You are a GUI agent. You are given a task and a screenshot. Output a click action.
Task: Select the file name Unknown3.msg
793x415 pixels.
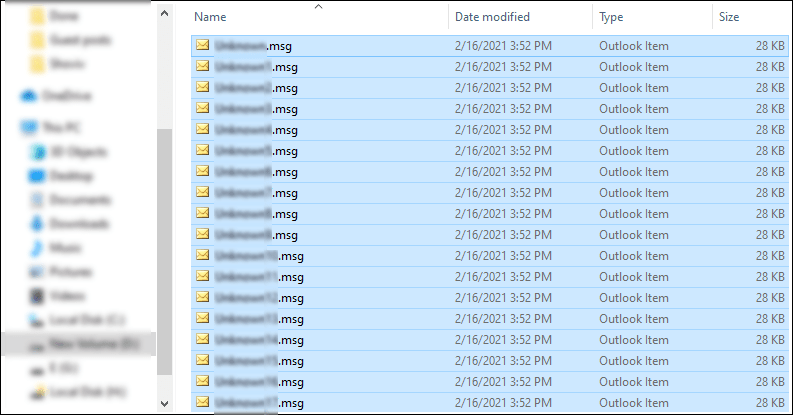click(x=256, y=109)
